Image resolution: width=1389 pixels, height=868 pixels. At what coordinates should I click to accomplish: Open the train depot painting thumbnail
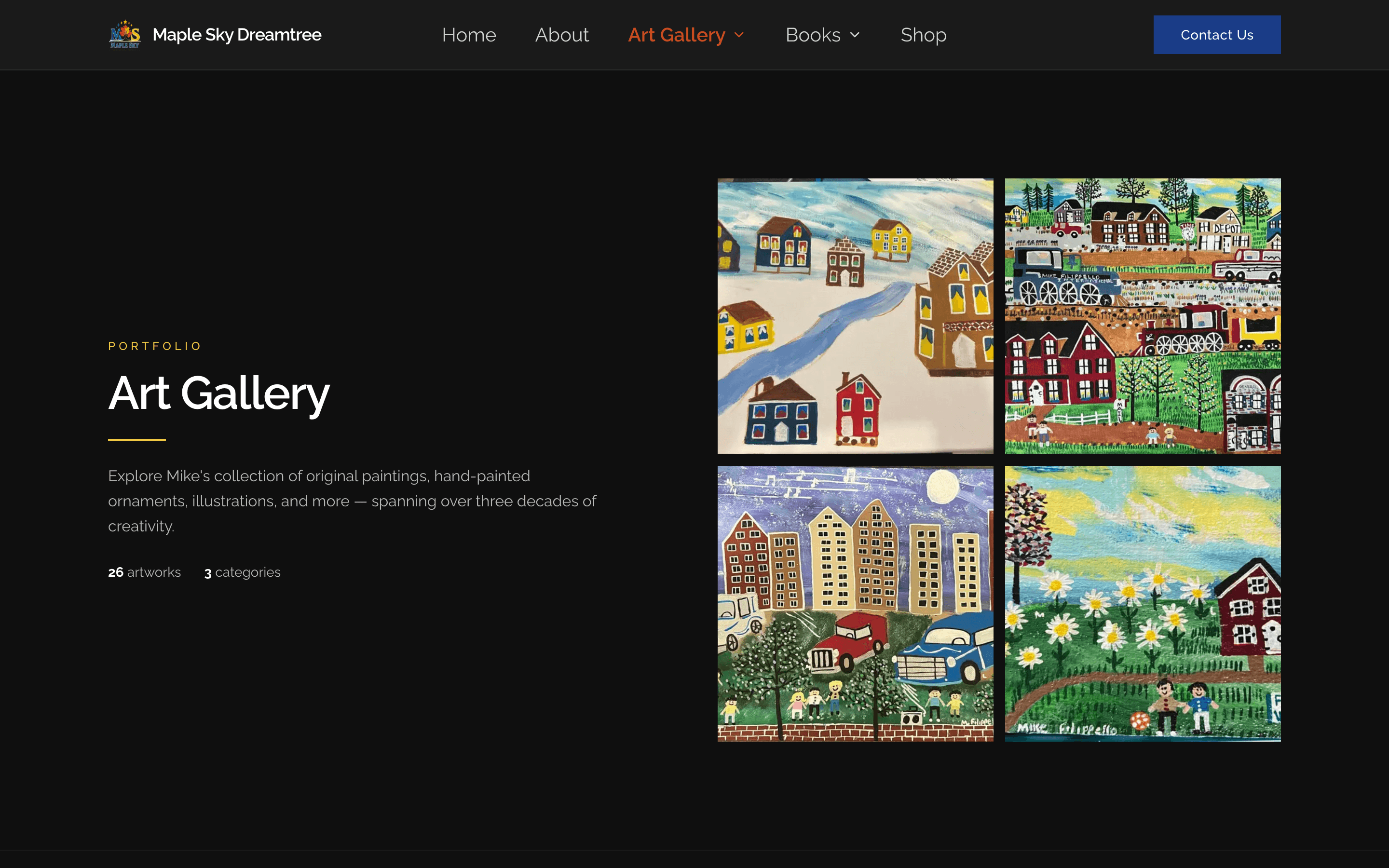pyautogui.click(x=1142, y=316)
